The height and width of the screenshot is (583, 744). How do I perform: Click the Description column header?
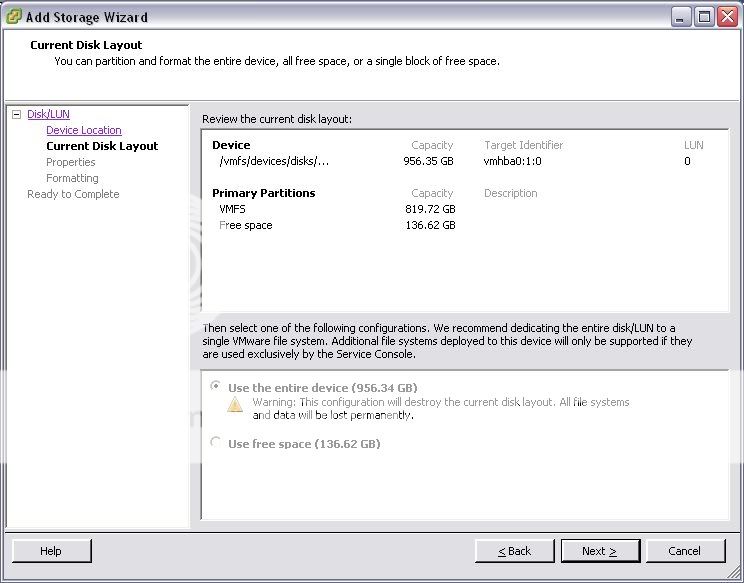[511, 193]
